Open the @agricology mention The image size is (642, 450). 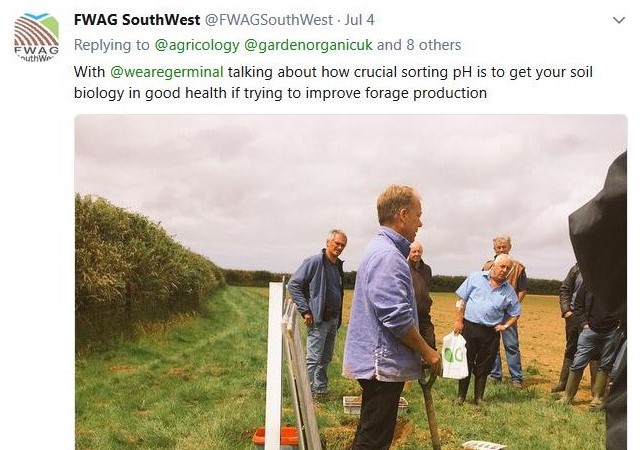(197, 45)
